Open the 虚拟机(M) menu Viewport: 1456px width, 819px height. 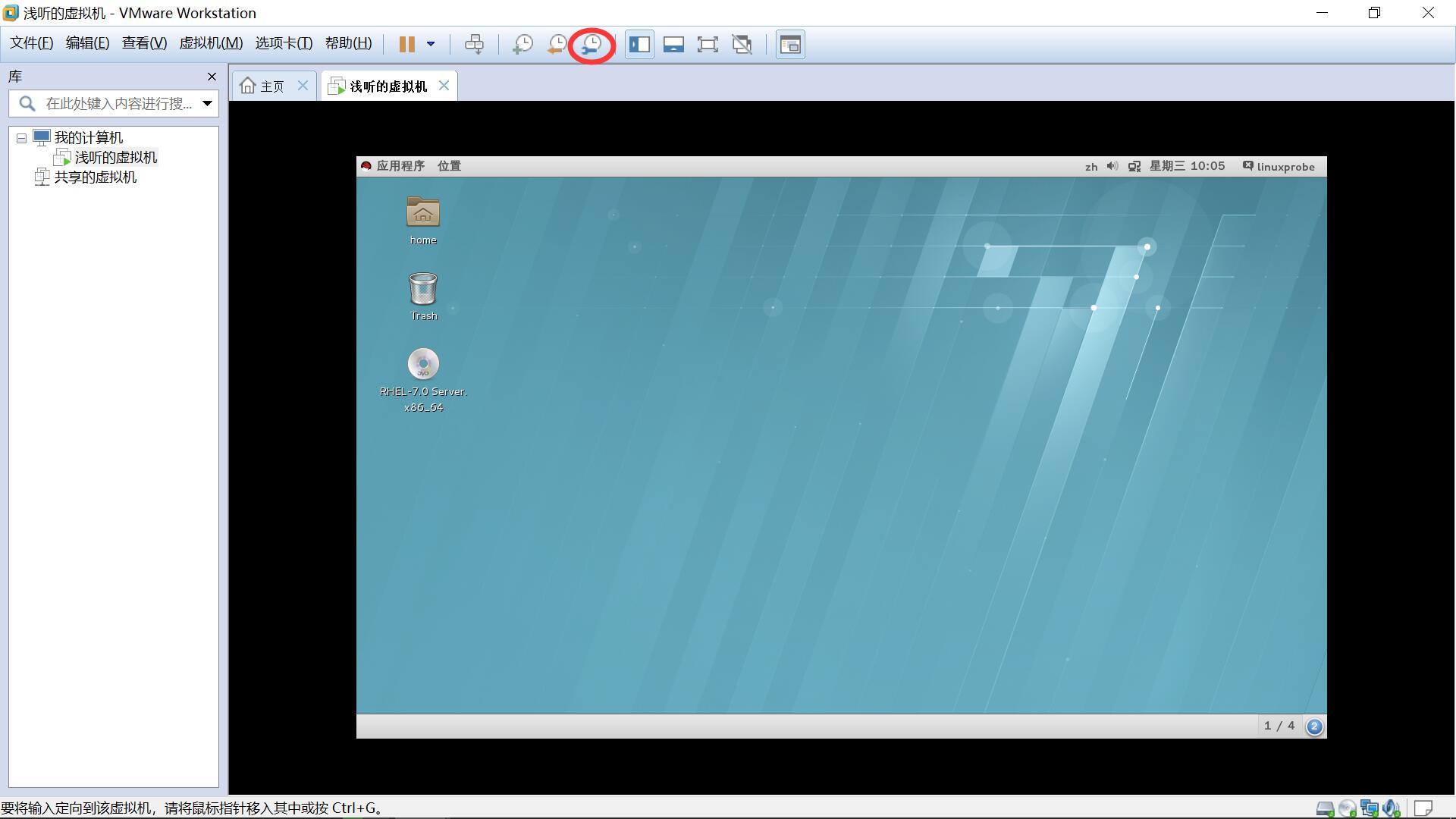(x=211, y=43)
